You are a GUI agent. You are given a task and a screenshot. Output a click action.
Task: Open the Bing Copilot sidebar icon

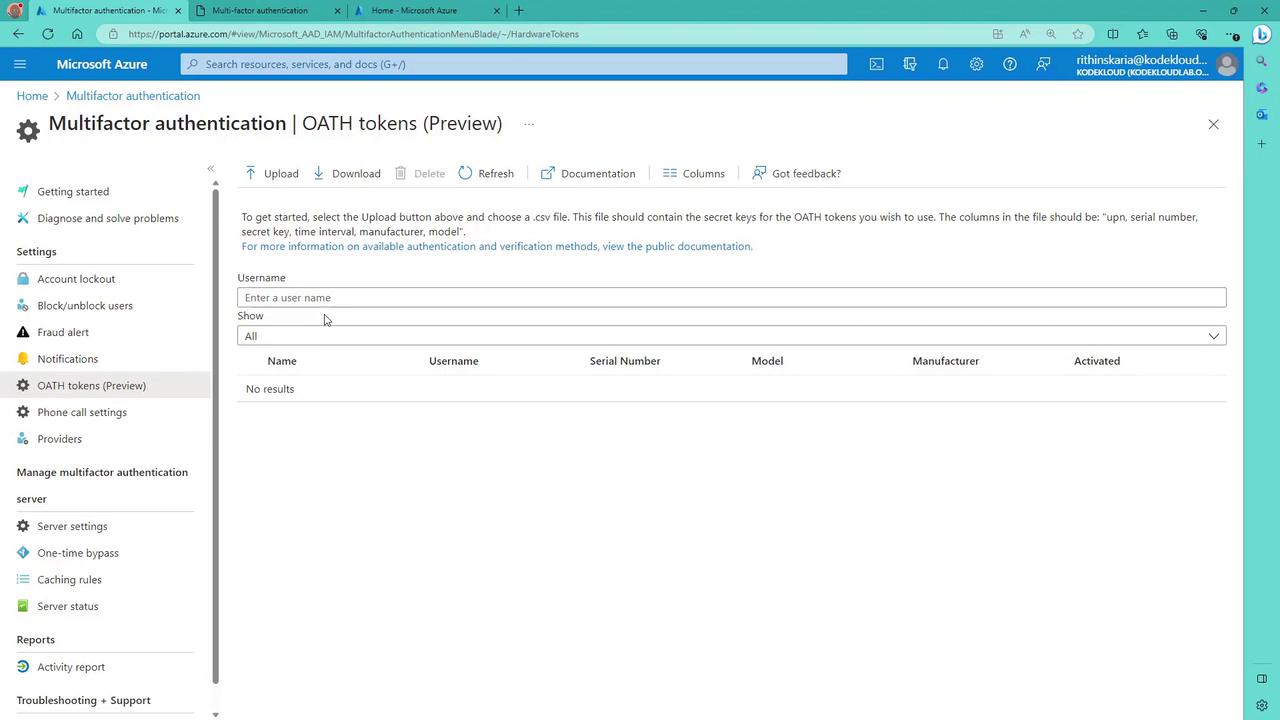pyautogui.click(x=1262, y=34)
